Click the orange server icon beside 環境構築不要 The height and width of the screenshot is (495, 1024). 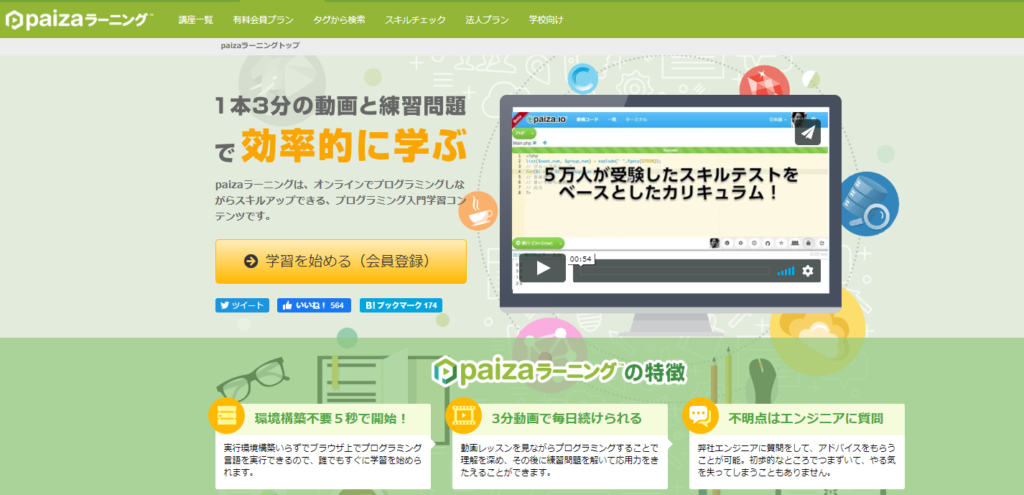click(226, 416)
